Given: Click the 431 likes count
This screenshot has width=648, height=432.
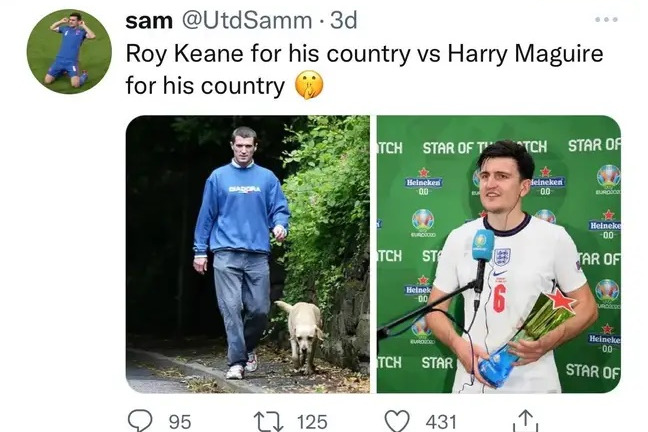Looking at the screenshot, I should [x=441, y=421].
